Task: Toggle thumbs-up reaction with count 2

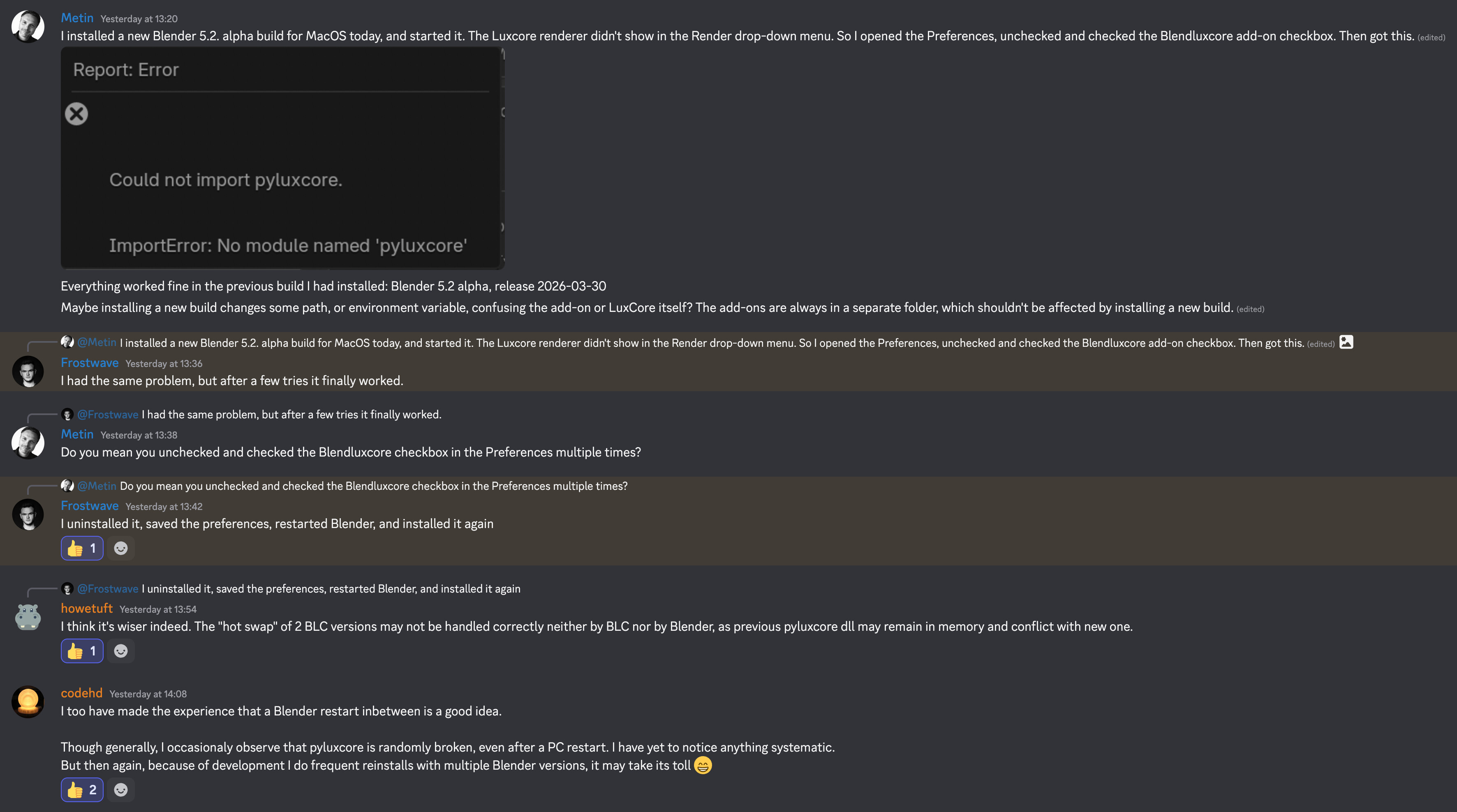Action: (x=82, y=790)
